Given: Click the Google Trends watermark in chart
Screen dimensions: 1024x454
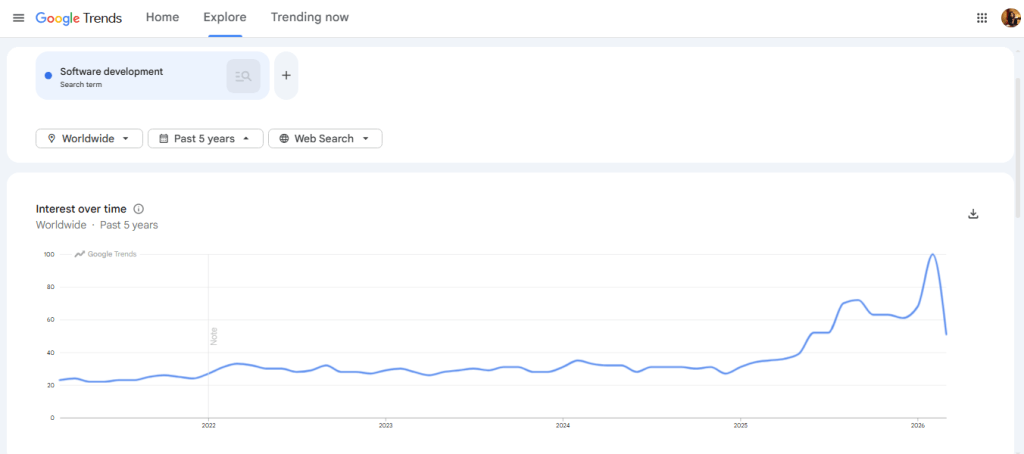Looking at the screenshot, I should pyautogui.click(x=106, y=254).
